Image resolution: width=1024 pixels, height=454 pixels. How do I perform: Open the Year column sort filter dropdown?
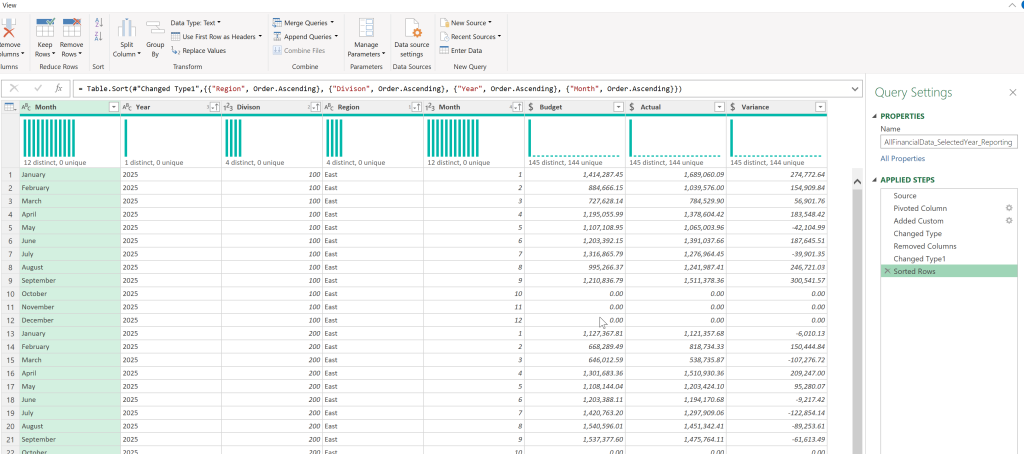tap(214, 107)
